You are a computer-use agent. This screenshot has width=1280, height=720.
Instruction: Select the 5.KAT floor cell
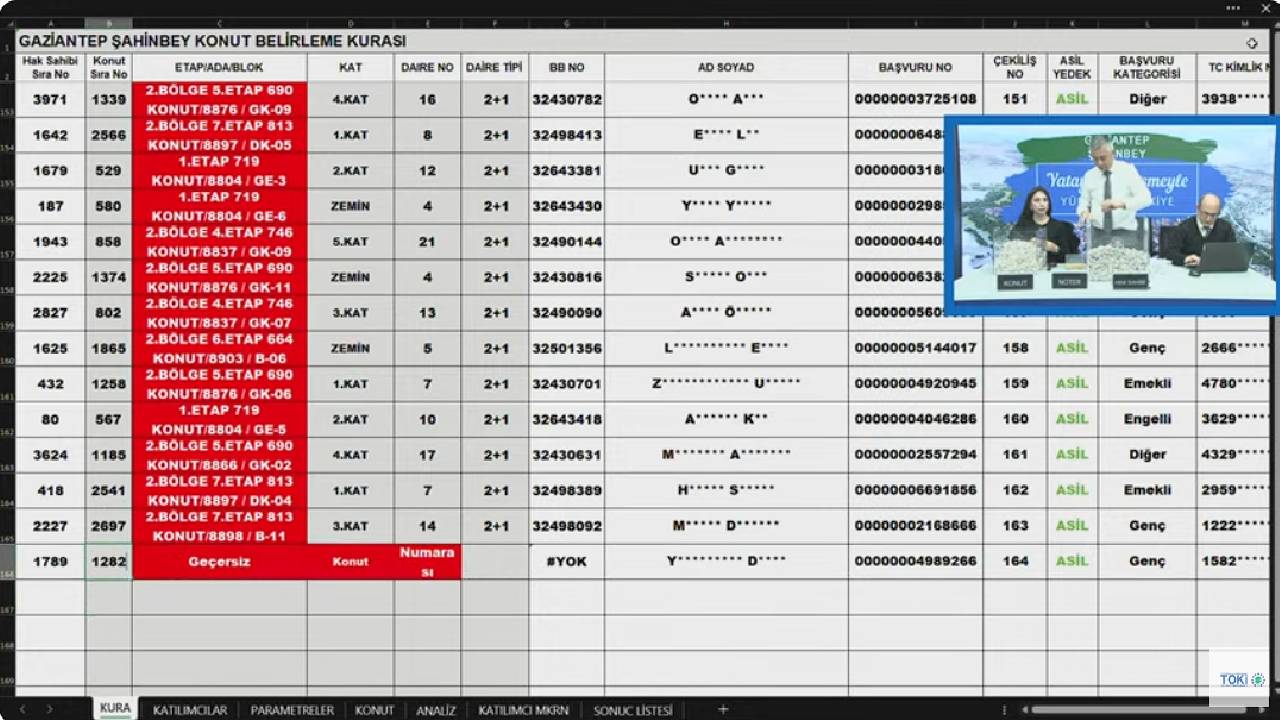point(350,241)
